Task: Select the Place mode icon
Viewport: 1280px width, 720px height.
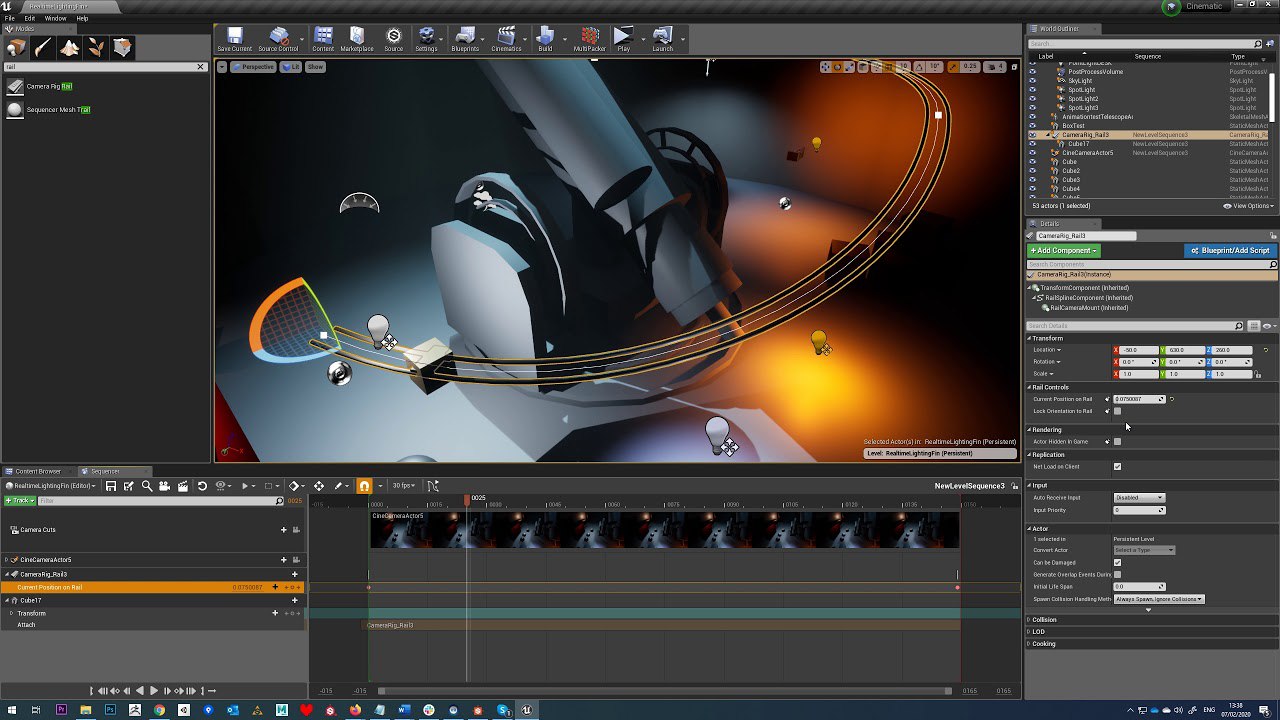Action: tap(17, 47)
